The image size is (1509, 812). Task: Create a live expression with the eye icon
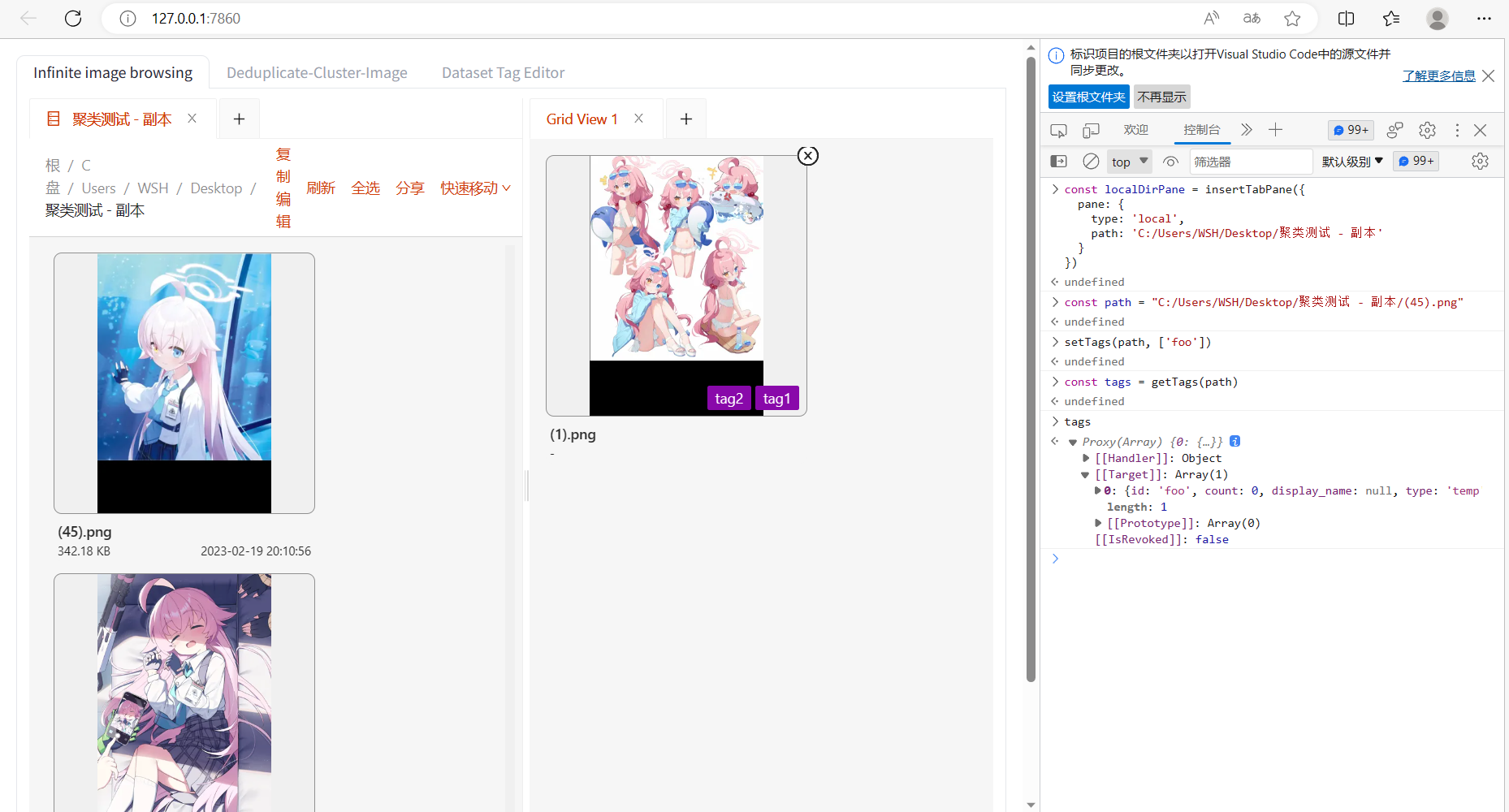point(1170,161)
